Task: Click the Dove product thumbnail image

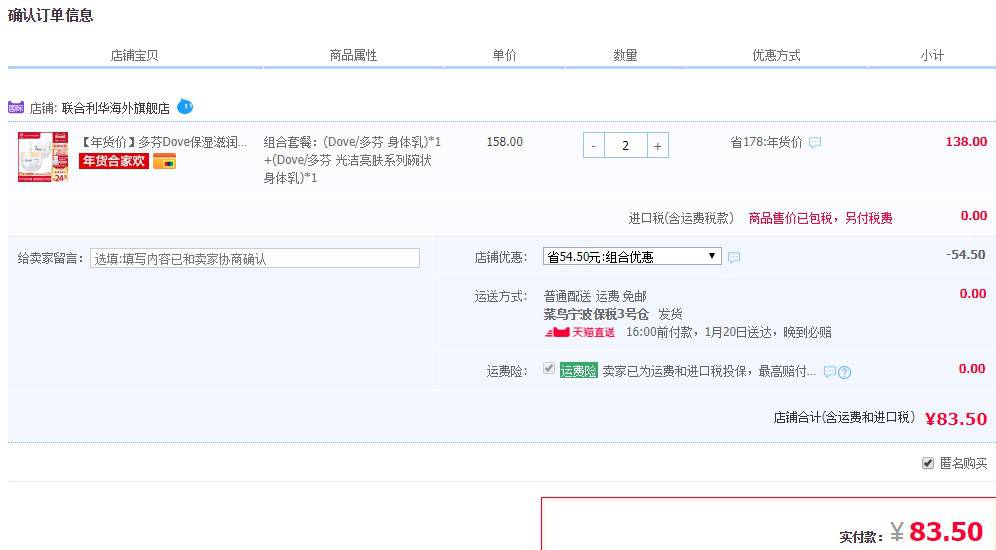Action: [42, 158]
